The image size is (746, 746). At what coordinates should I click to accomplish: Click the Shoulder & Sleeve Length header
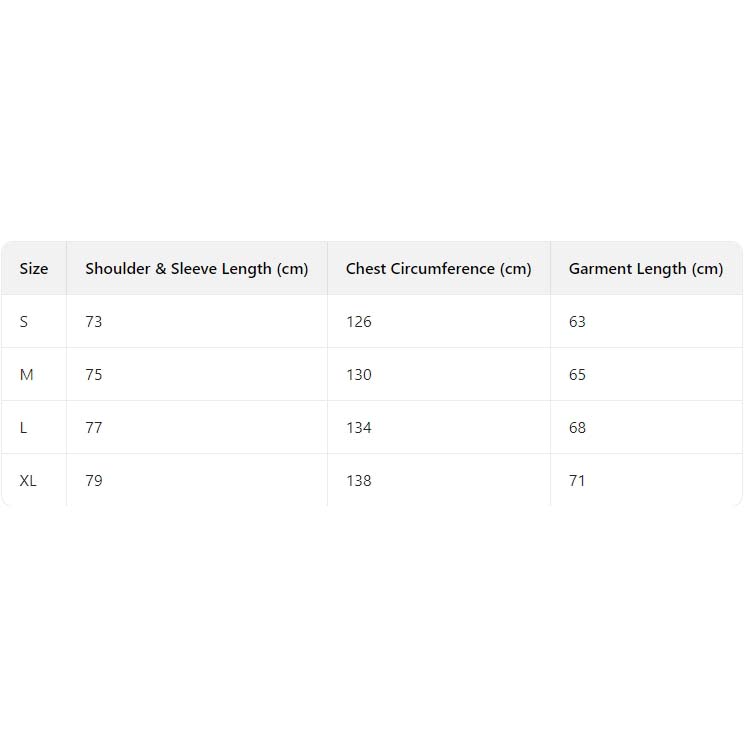[x=197, y=269]
